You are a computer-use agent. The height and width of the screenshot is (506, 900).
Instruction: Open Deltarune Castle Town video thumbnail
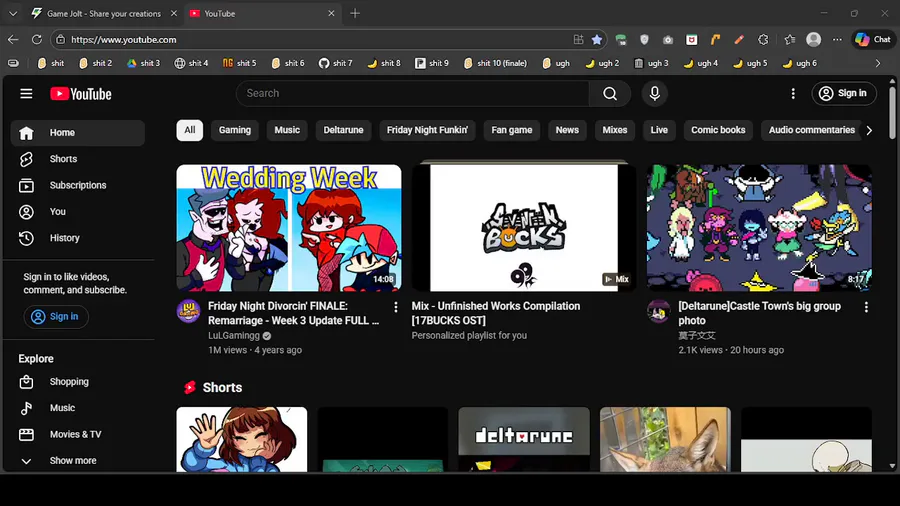759,228
